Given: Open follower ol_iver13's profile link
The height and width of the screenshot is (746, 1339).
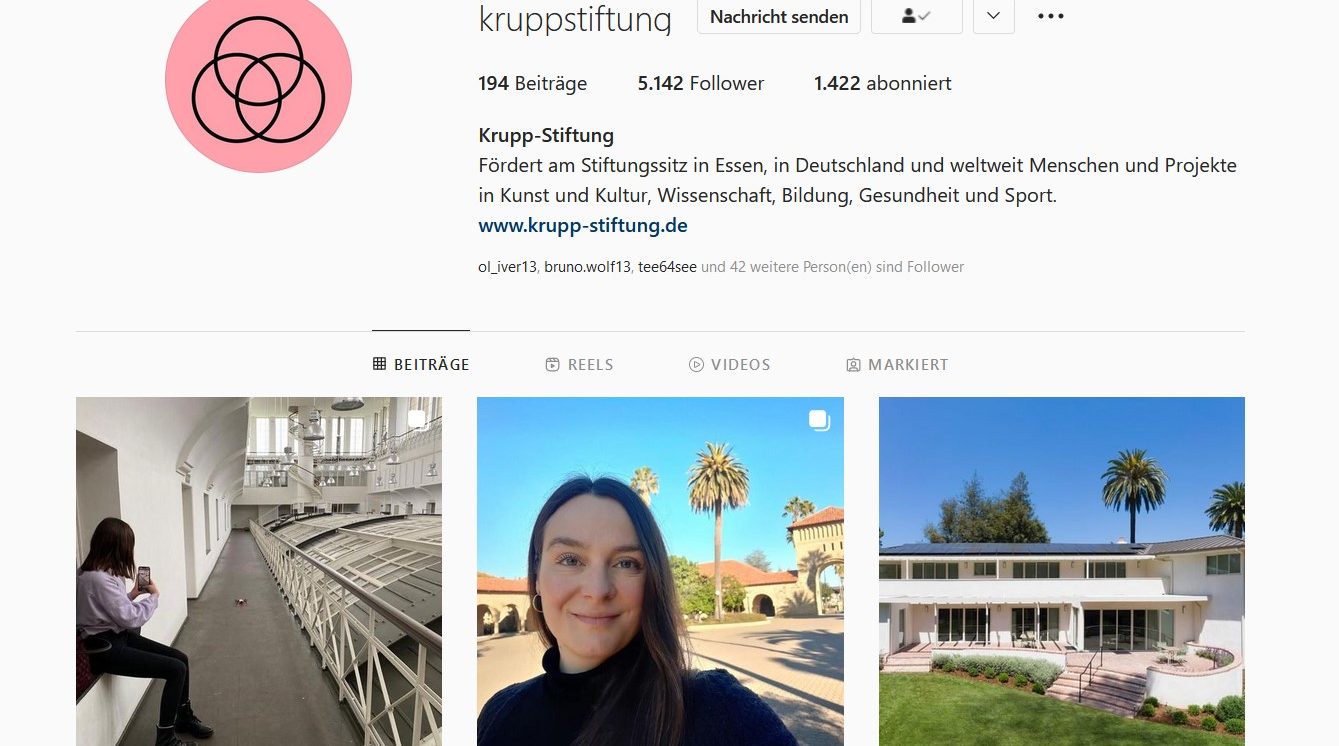Looking at the screenshot, I should click(x=508, y=267).
